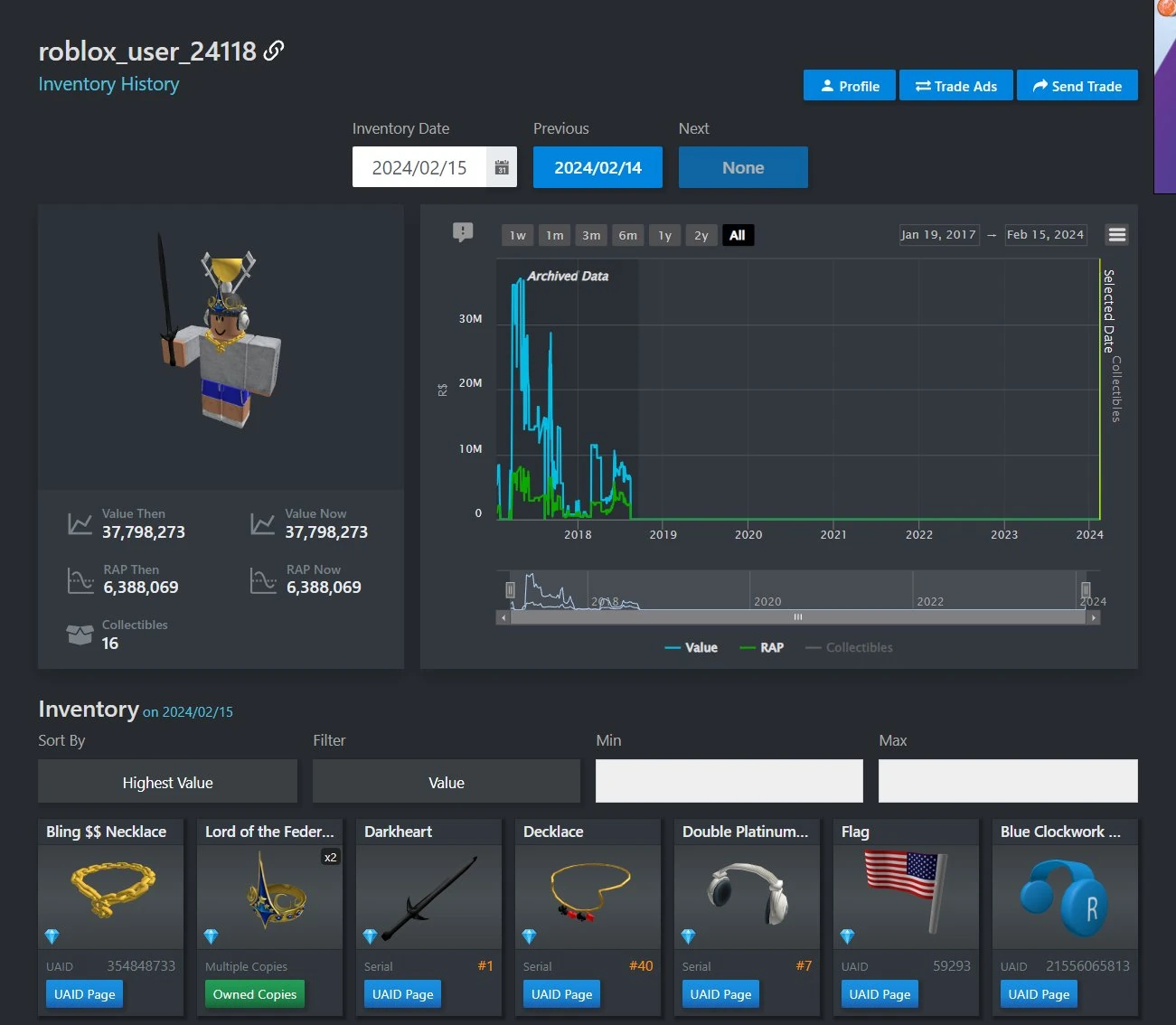
Task: Toggle the Value series in chart legend
Action: pyautogui.click(x=691, y=647)
